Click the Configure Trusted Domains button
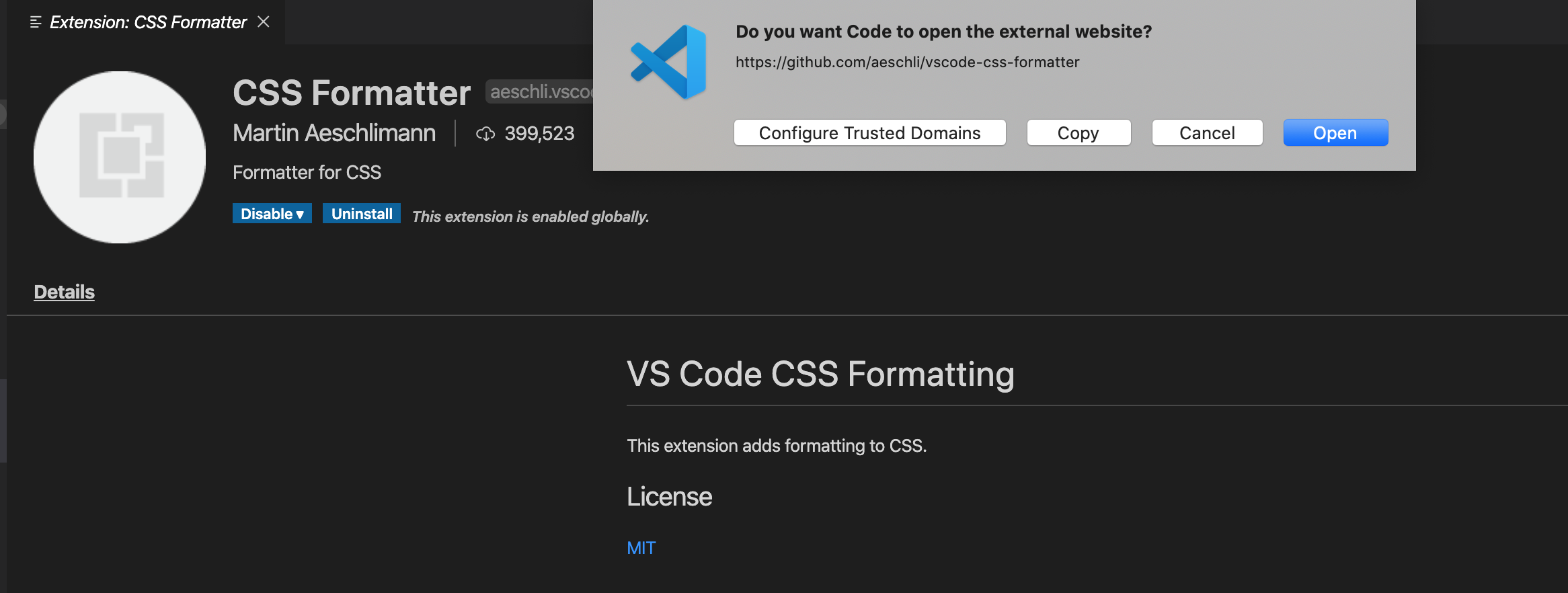This screenshot has height=593, width=1568. tap(869, 133)
